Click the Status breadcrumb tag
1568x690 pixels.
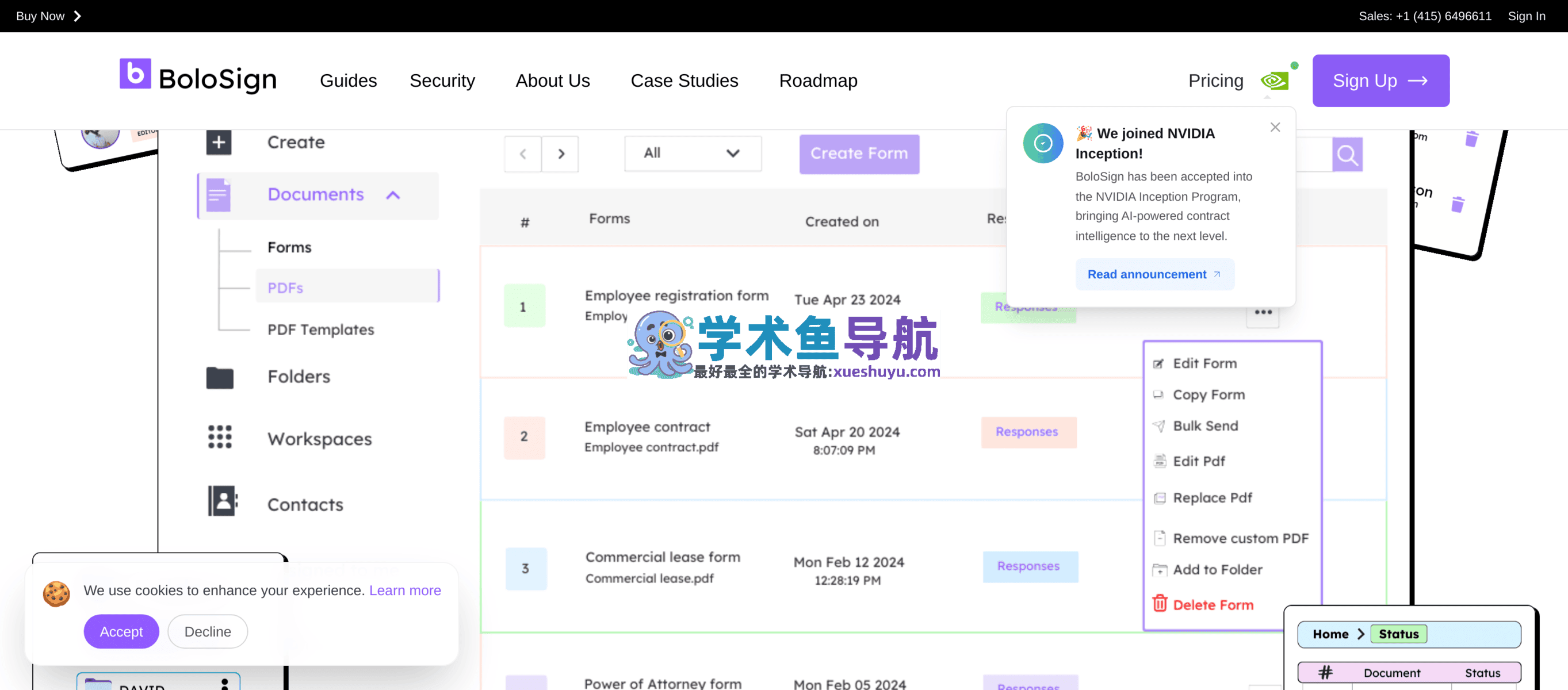pyautogui.click(x=1399, y=634)
